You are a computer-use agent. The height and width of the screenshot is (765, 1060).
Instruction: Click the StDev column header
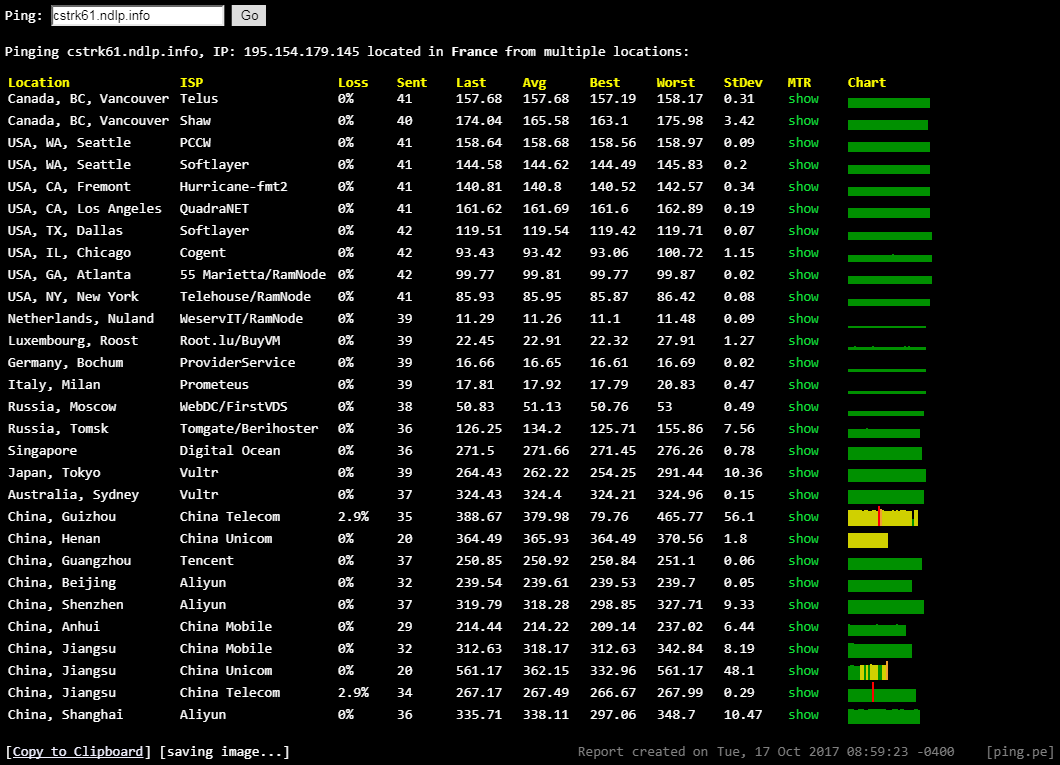741,83
